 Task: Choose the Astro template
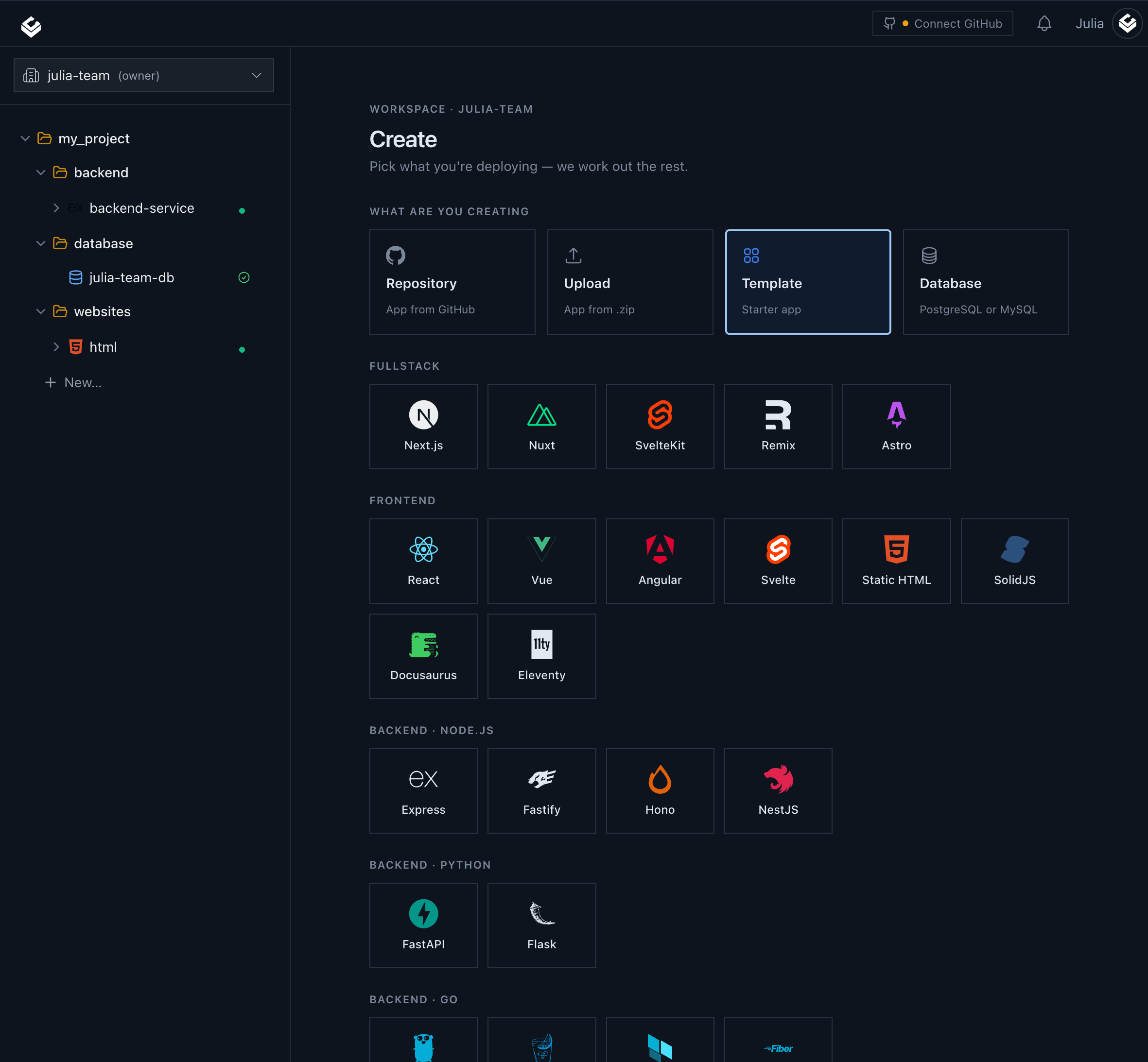[x=896, y=427]
